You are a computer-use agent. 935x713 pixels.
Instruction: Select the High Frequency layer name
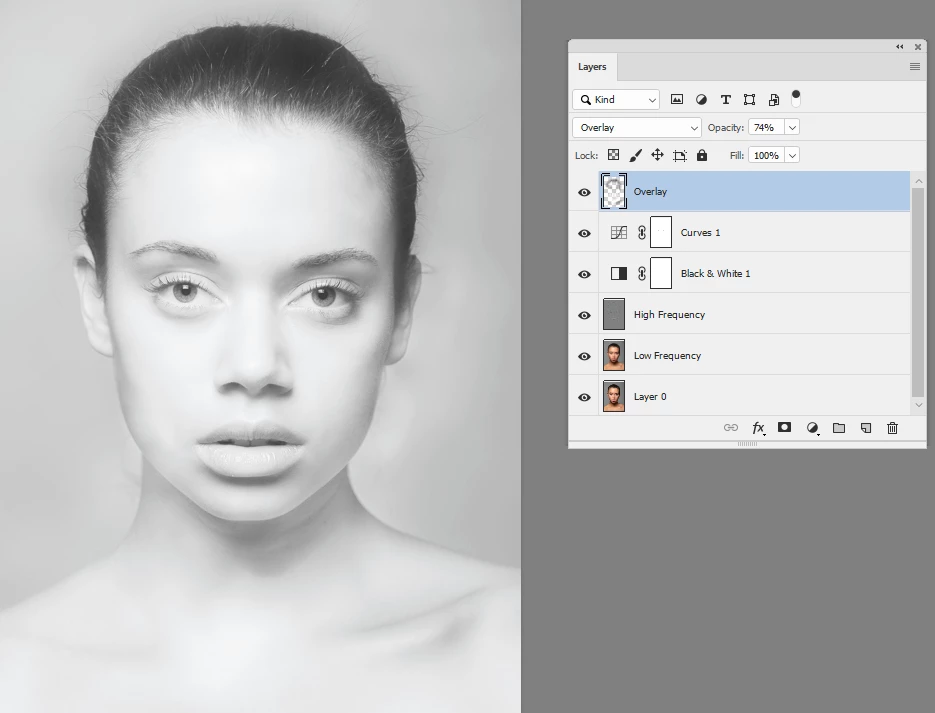[669, 315]
